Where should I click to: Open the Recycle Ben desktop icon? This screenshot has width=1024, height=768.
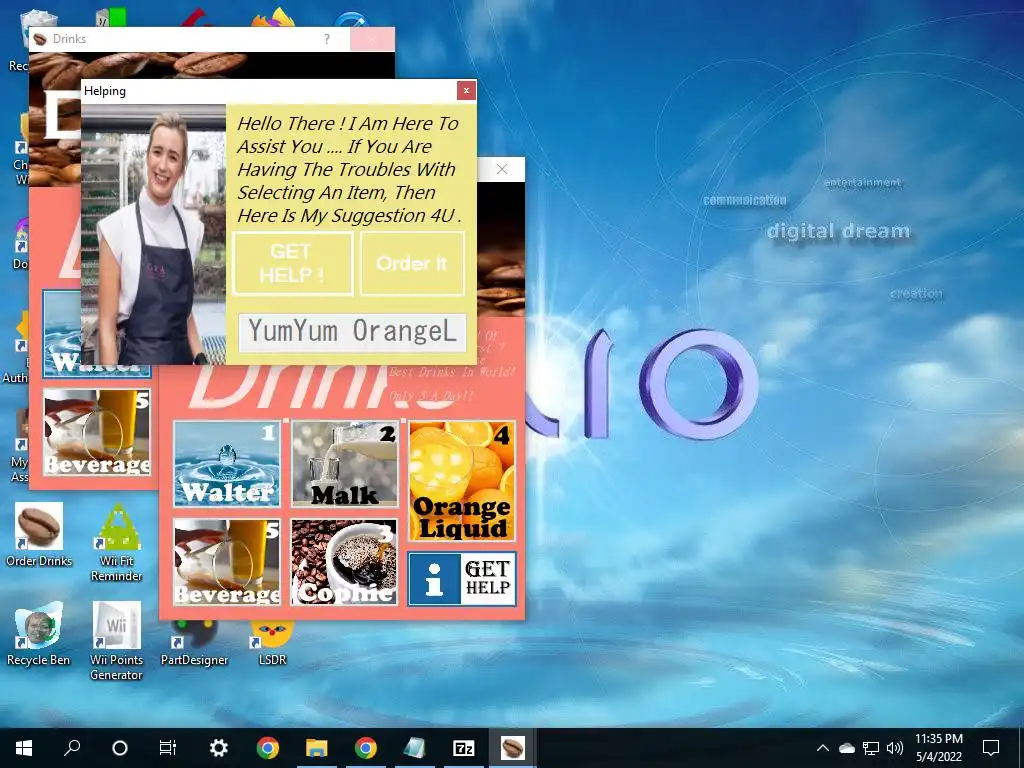pyautogui.click(x=39, y=633)
